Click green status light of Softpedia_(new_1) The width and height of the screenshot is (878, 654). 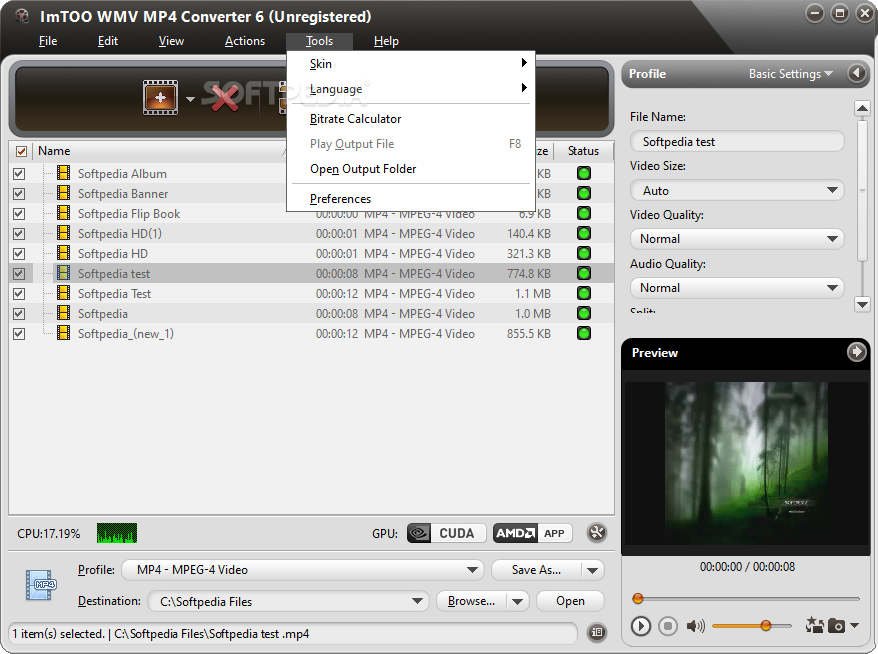584,333
